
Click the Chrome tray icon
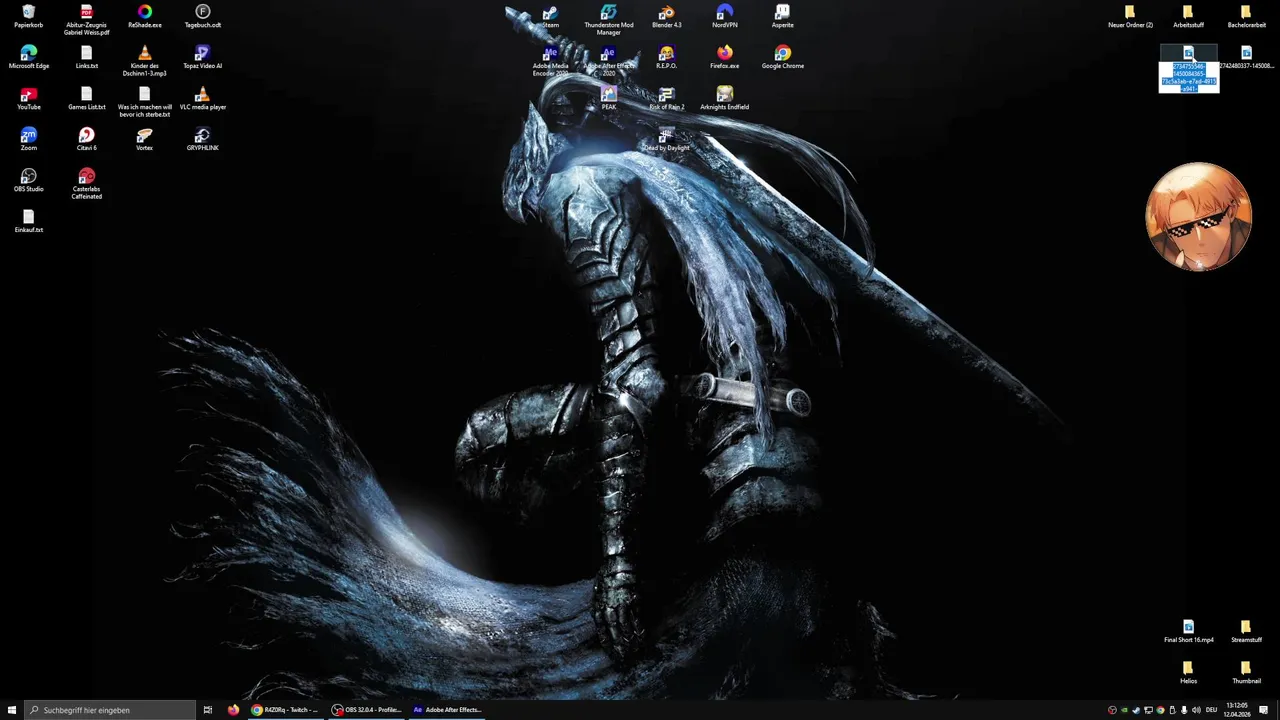pos(1160,710)
